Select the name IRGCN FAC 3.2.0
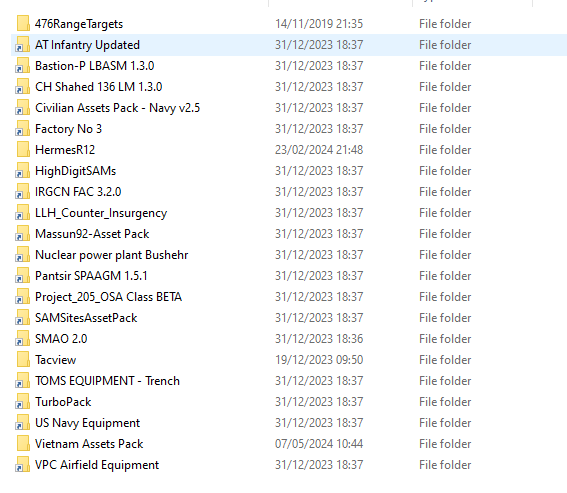 pos(78,192)
